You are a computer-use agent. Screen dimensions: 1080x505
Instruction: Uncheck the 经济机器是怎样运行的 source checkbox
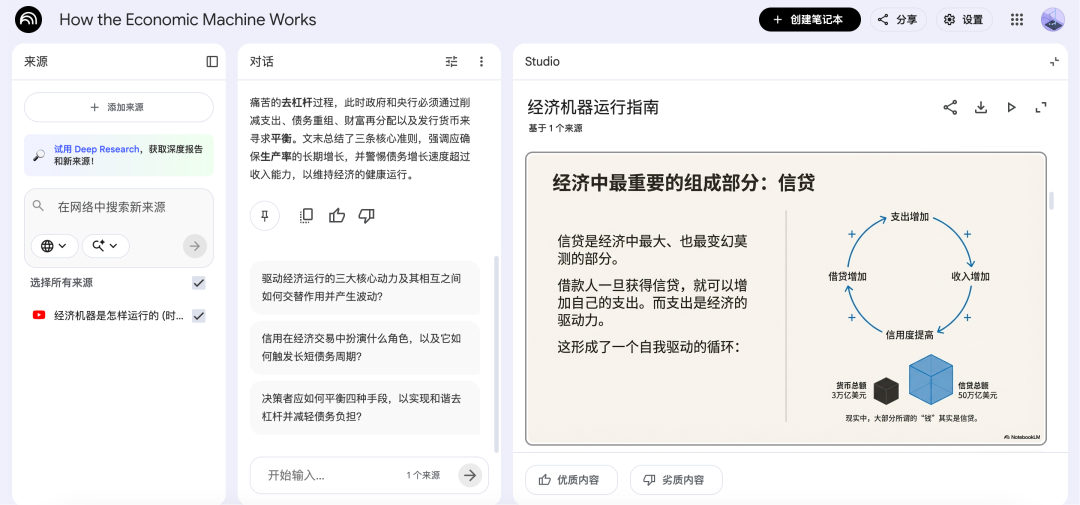[x=199, y=316]
